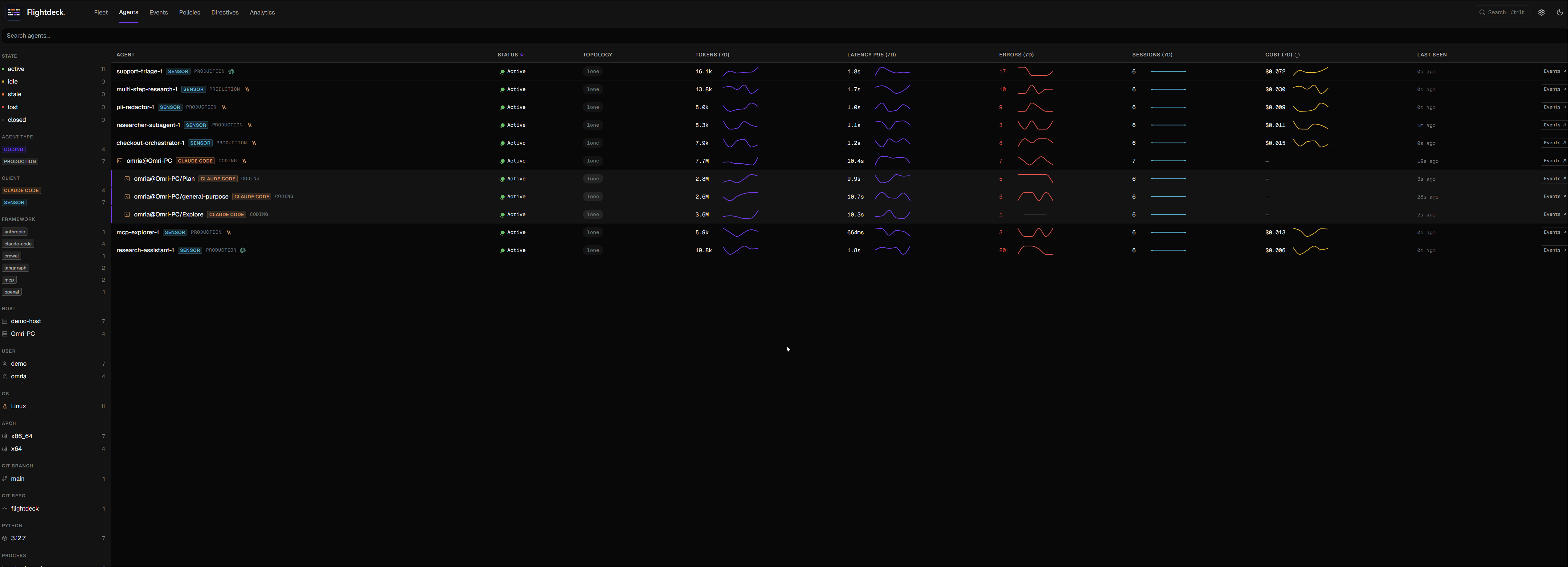Image resolution: width=1568 pixels, height=567 pixels.
Task: Click the server icon beside demo-host
Action: click(x=5, y=321)
